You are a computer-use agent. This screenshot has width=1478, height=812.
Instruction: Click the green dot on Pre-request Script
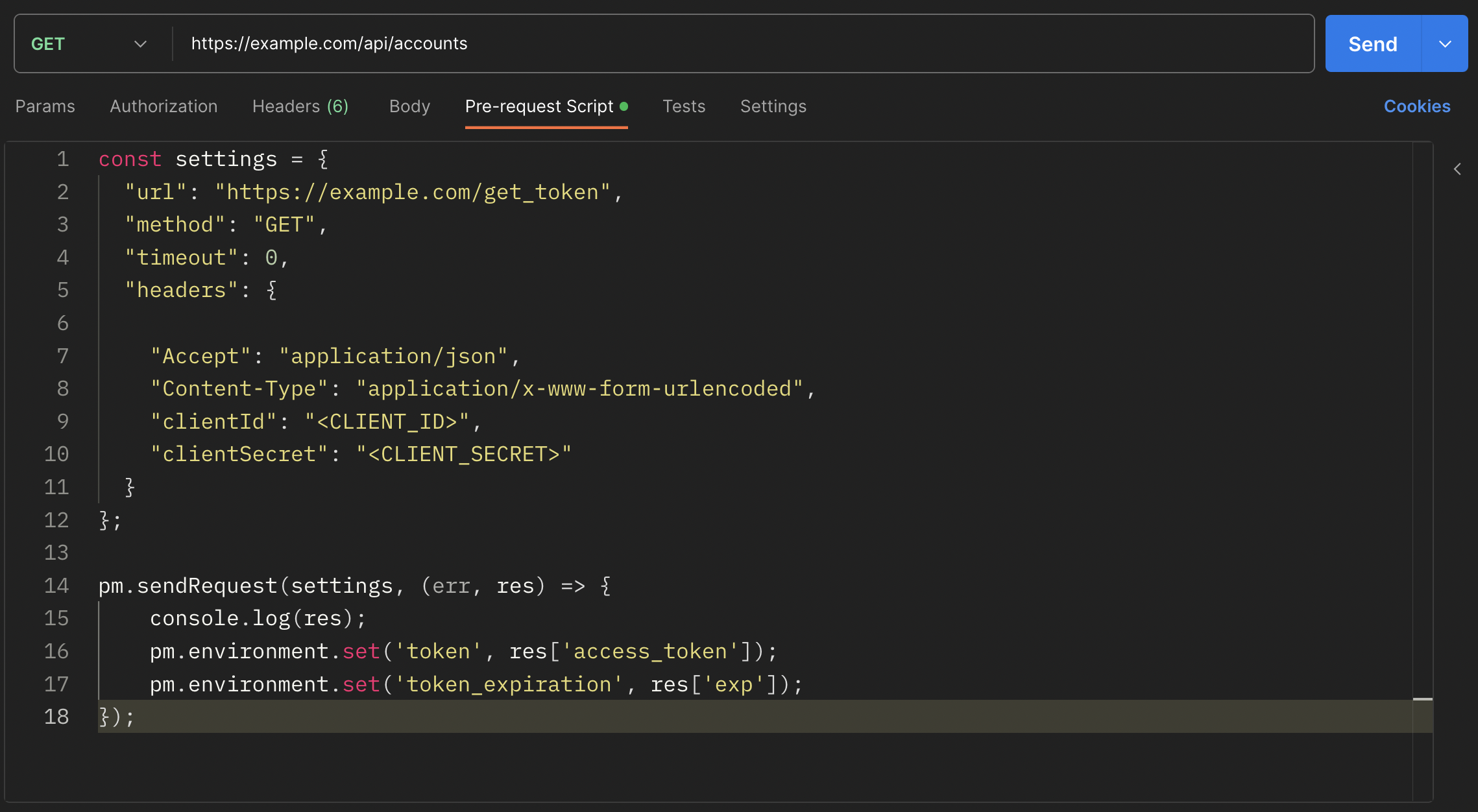(624, 105)
